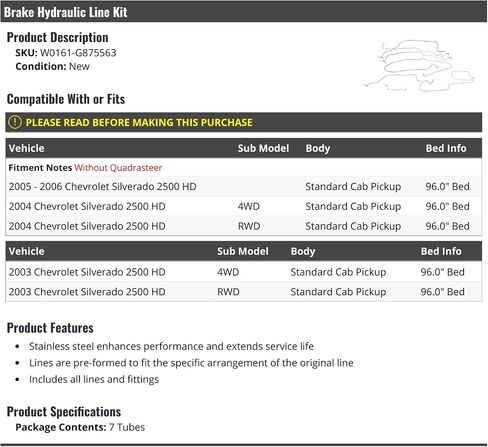Click the Body header in second table
This screenshot has width=488, height=447.
(303, 251)
